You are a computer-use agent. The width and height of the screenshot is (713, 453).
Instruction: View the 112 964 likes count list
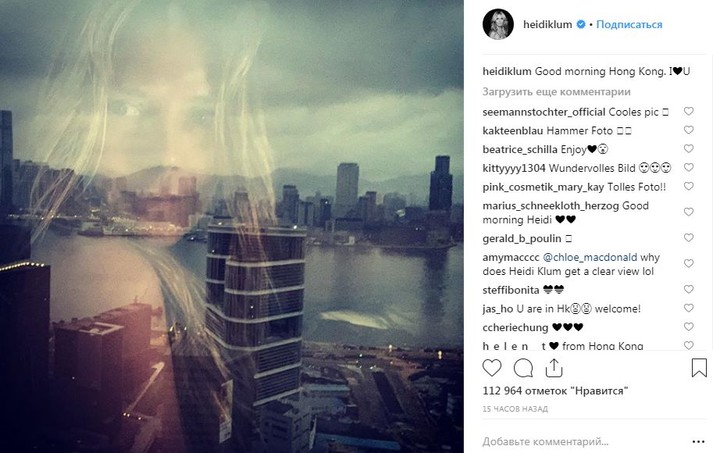click(x=555, y=391)
